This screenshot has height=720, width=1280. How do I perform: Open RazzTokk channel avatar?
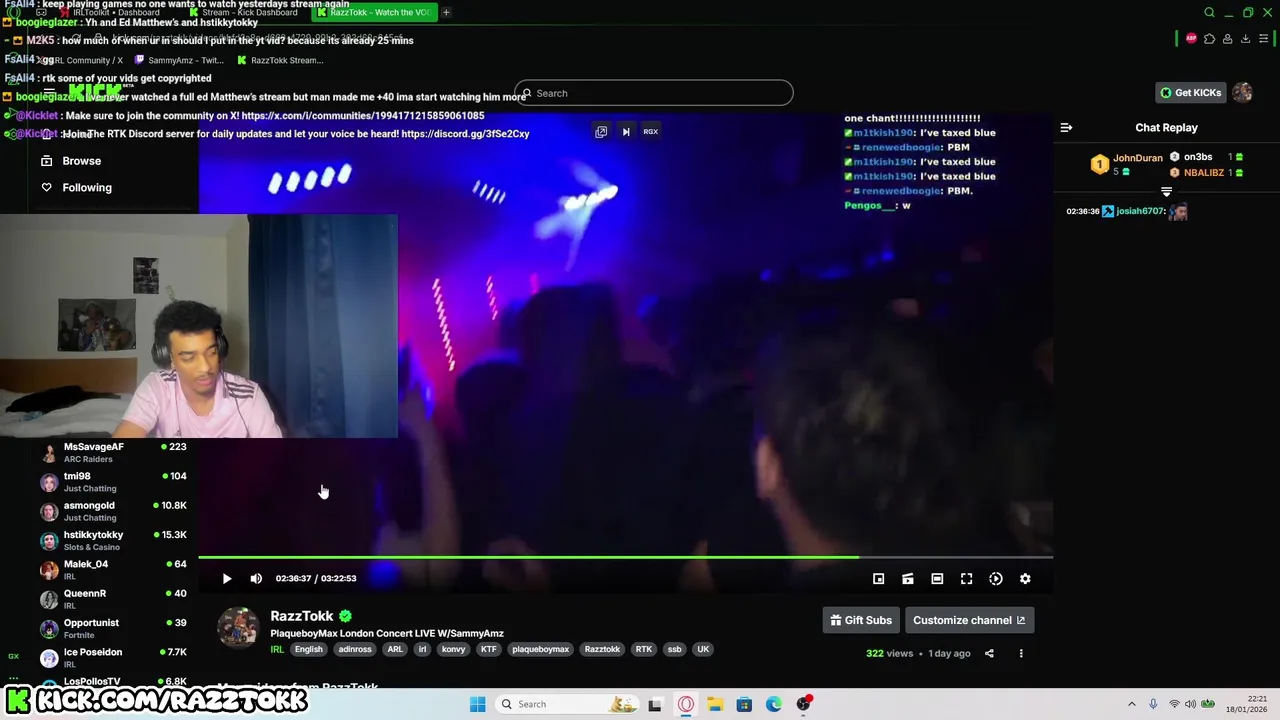tap(238, 627)
